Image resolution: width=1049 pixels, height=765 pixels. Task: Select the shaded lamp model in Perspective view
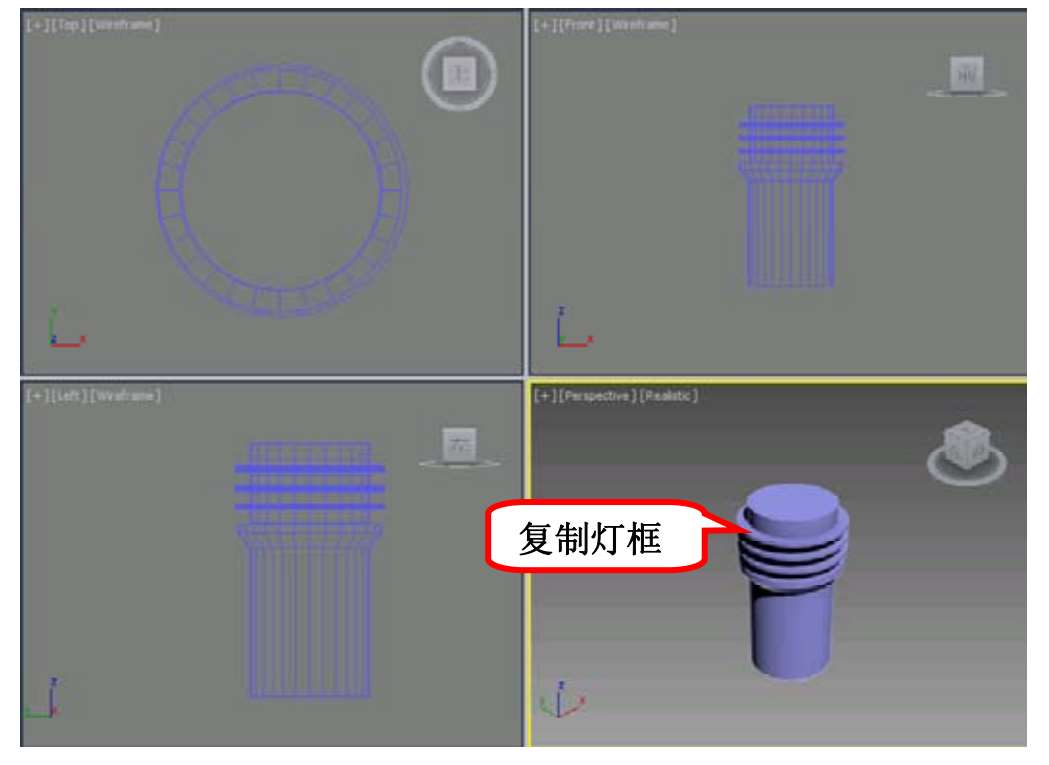tap(790, 620)
